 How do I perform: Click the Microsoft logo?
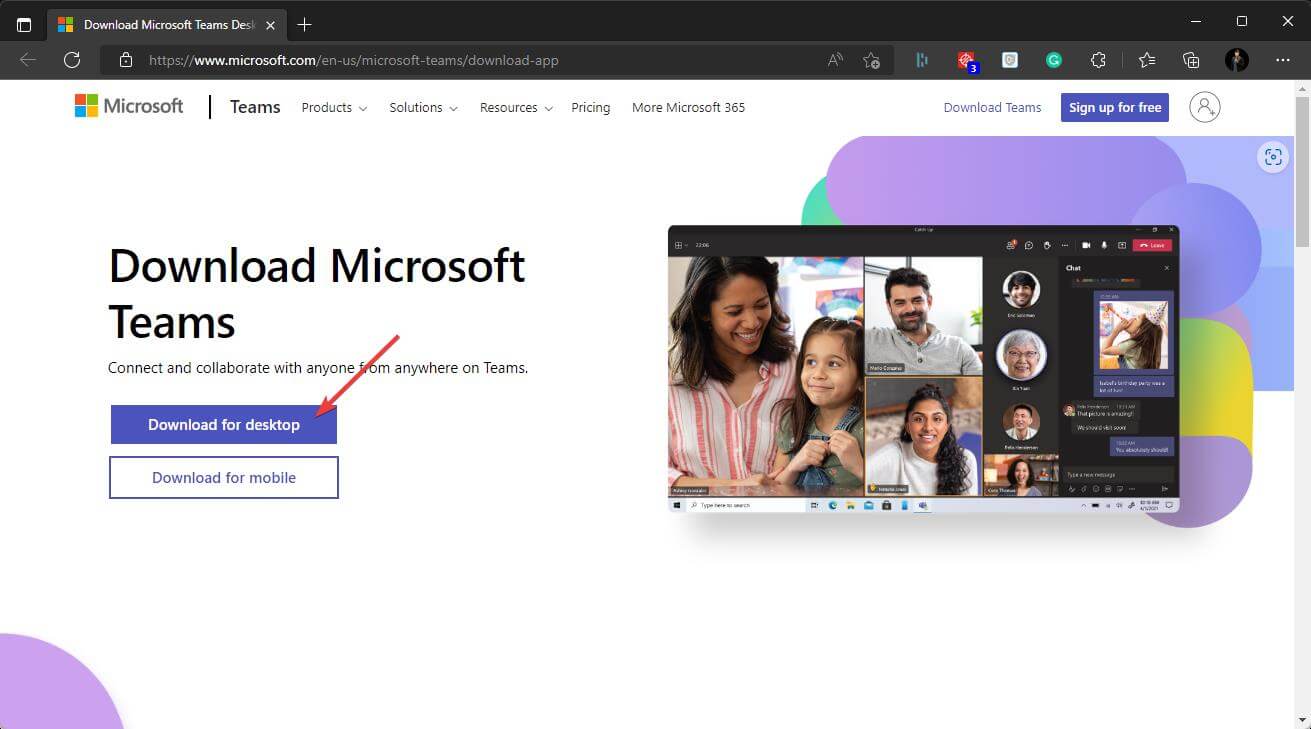click(129, 106)
